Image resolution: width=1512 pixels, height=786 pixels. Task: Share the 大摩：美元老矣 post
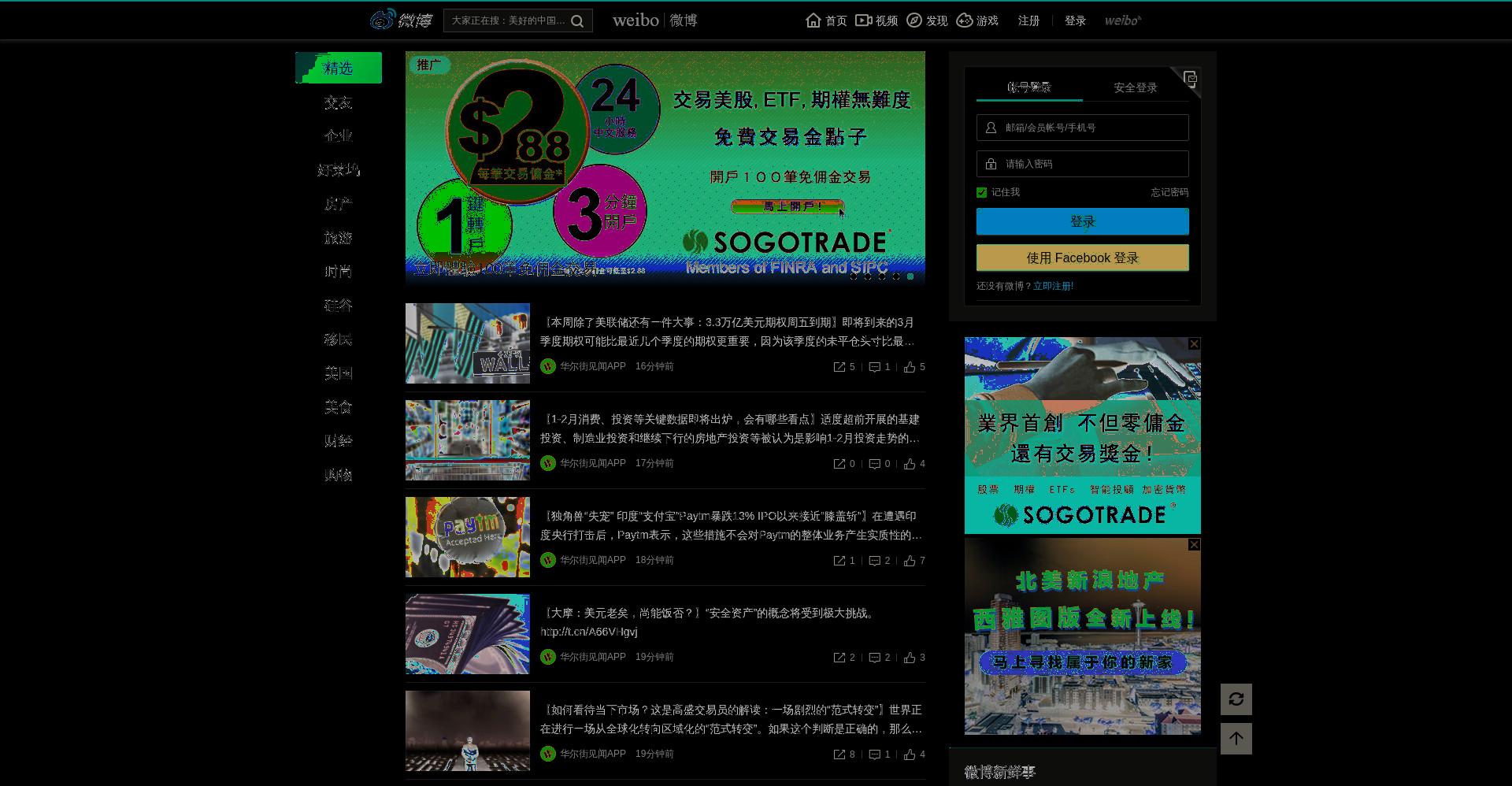[x=839, y=658]
